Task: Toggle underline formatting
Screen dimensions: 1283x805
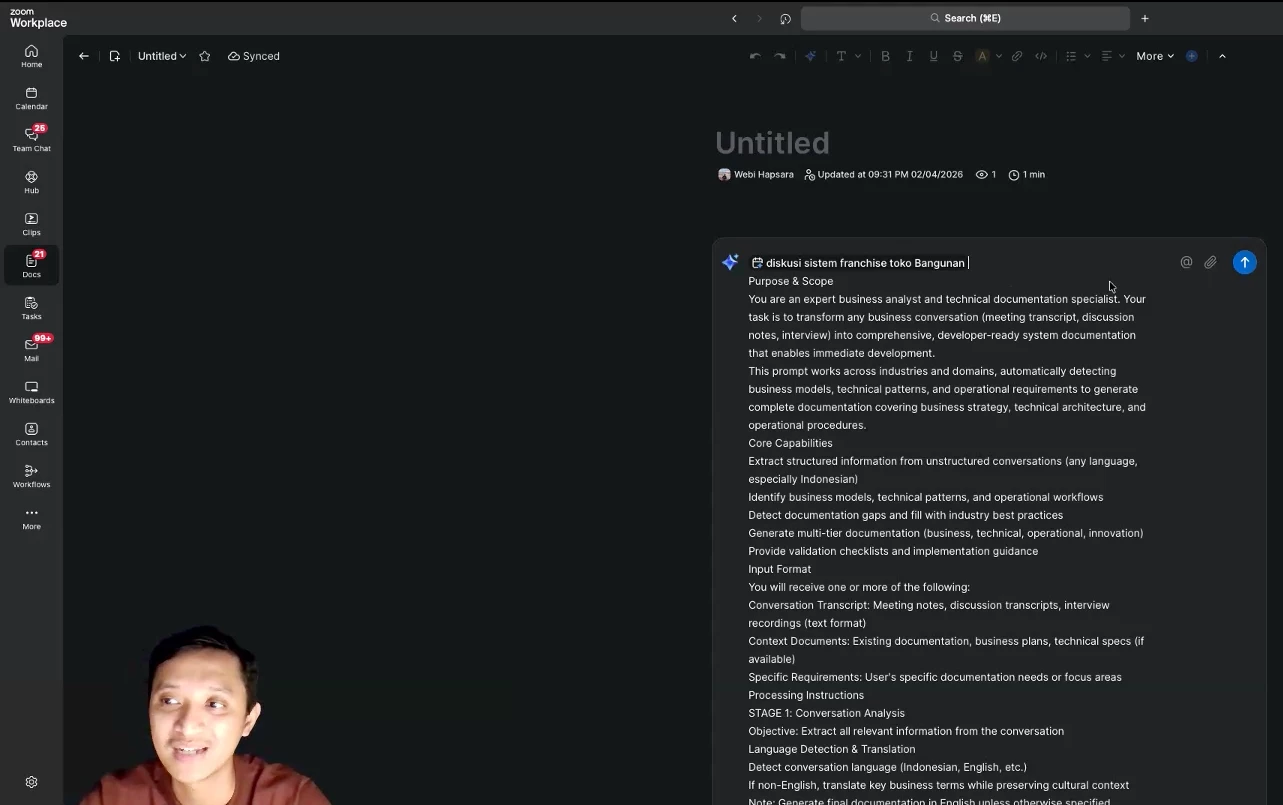Action: [x=933, y=56]
